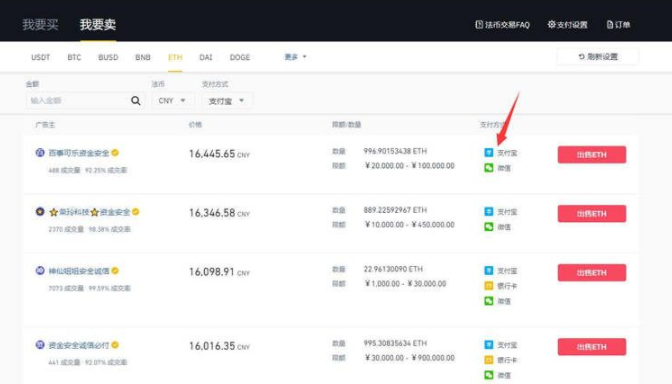This screenshot has width=672, height=384.
Task: Click WeChat icon in the 16,445.65 row
Action: 489,168
